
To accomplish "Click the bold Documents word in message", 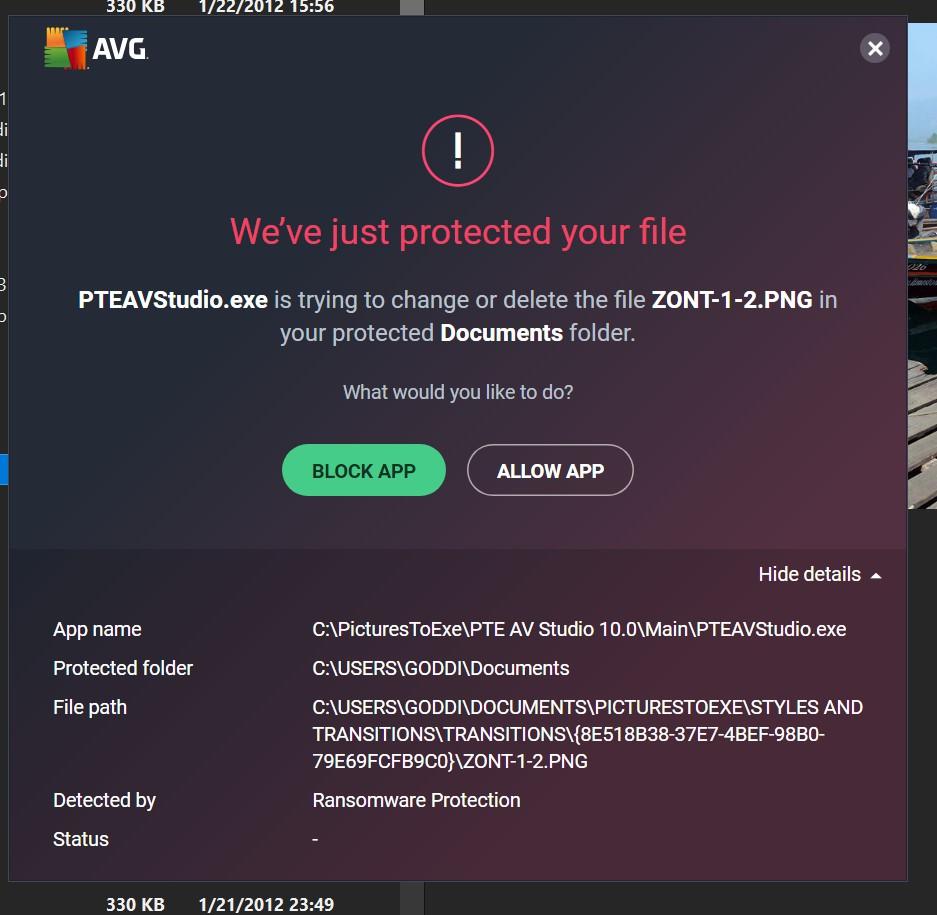I will (501, 333).
